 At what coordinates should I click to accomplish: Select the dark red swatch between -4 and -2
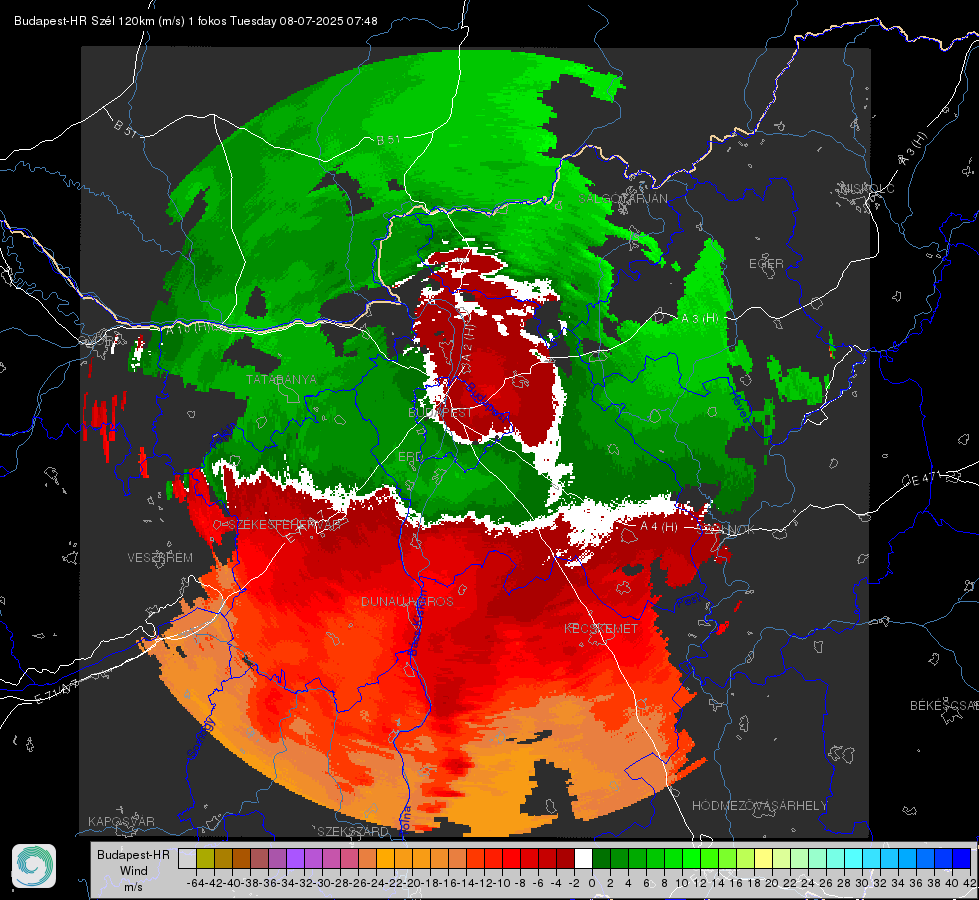[565, 858]
